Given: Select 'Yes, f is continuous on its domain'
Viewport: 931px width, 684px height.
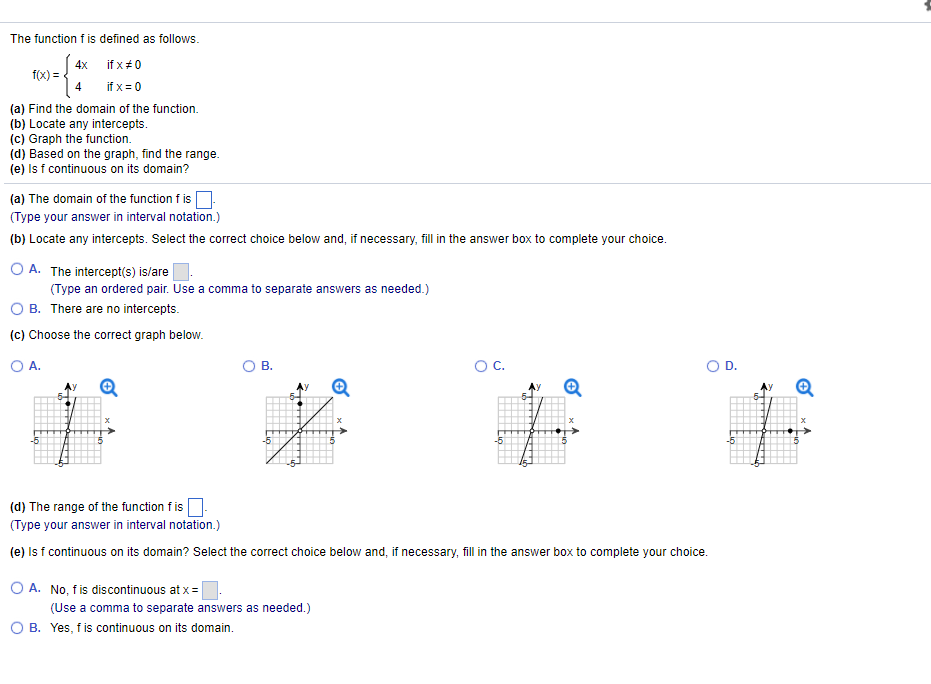Looking at the screenshot, I should point(17,627).
